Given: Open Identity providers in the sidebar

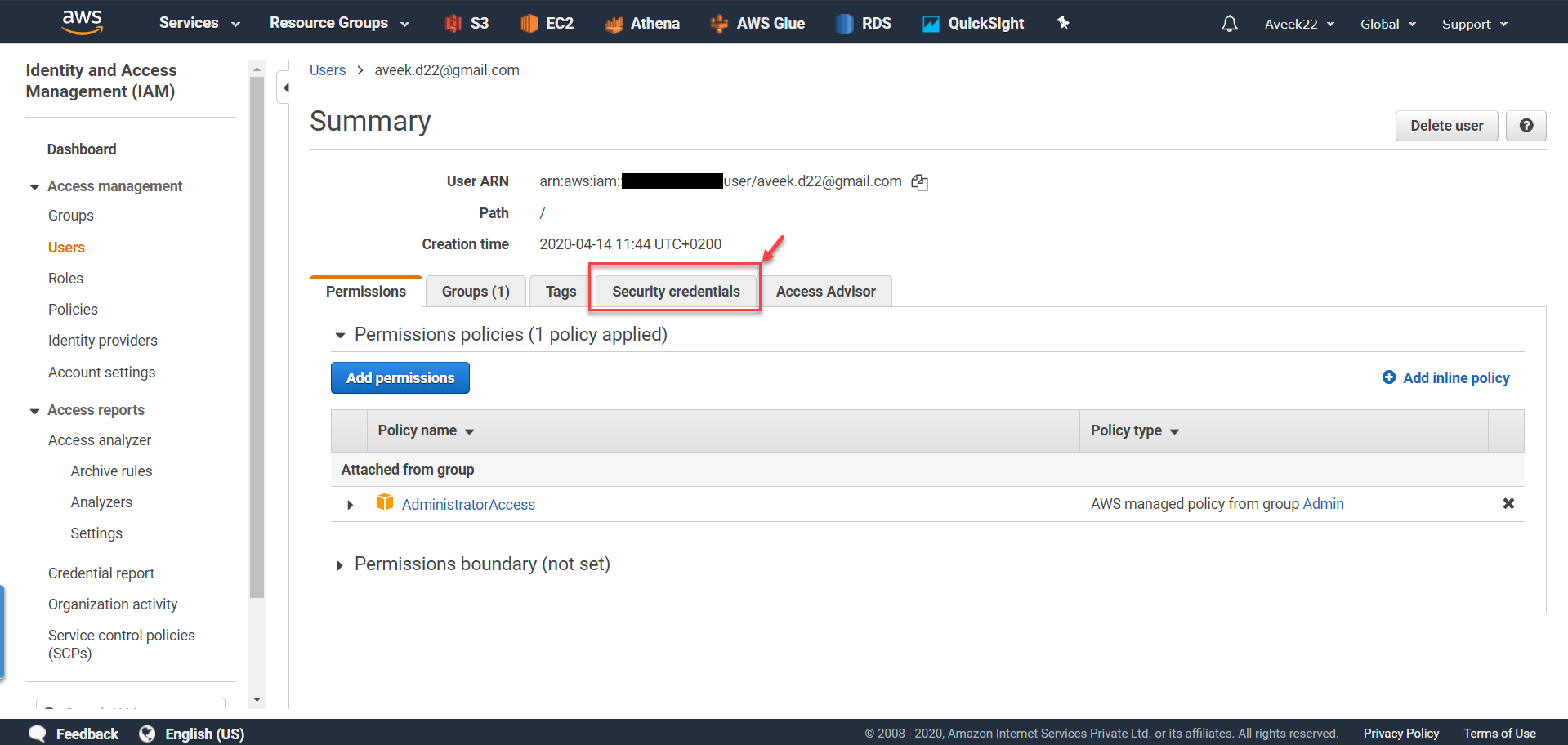Looking at the screenshot, I should coord(103,341).
